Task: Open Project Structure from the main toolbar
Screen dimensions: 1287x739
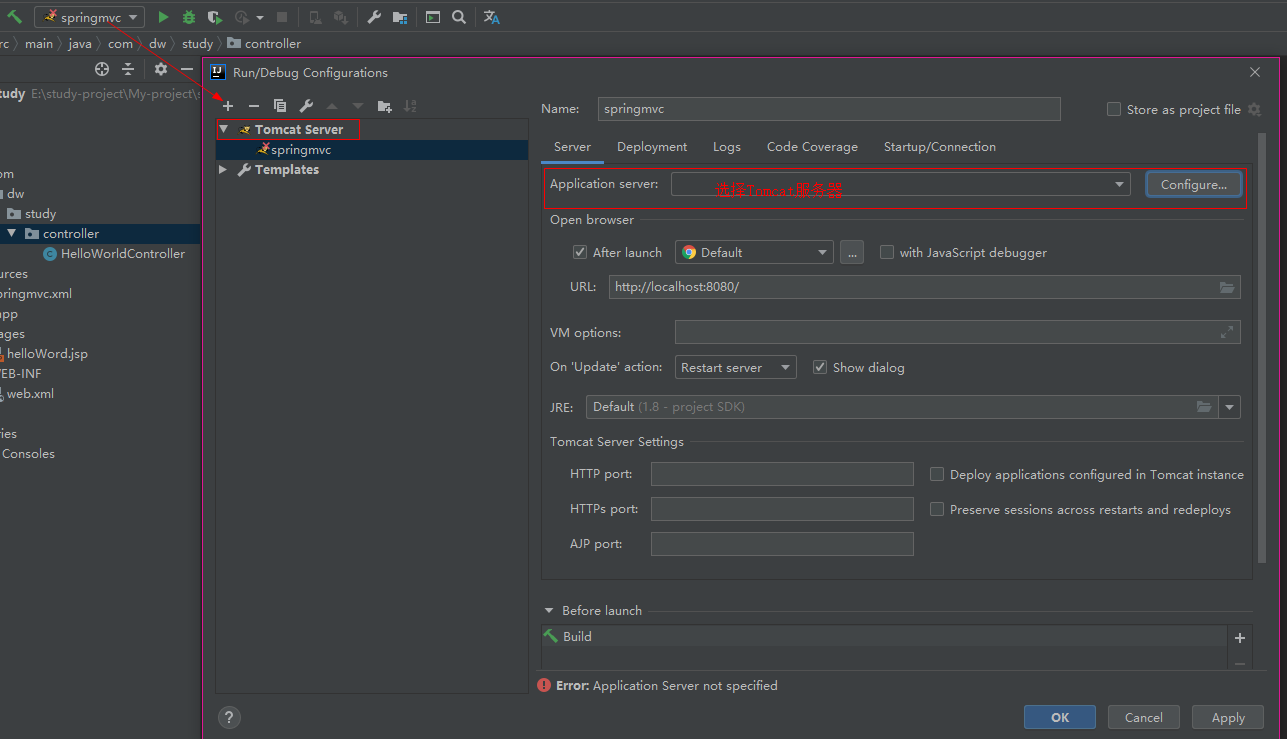Action: (400, 17)
